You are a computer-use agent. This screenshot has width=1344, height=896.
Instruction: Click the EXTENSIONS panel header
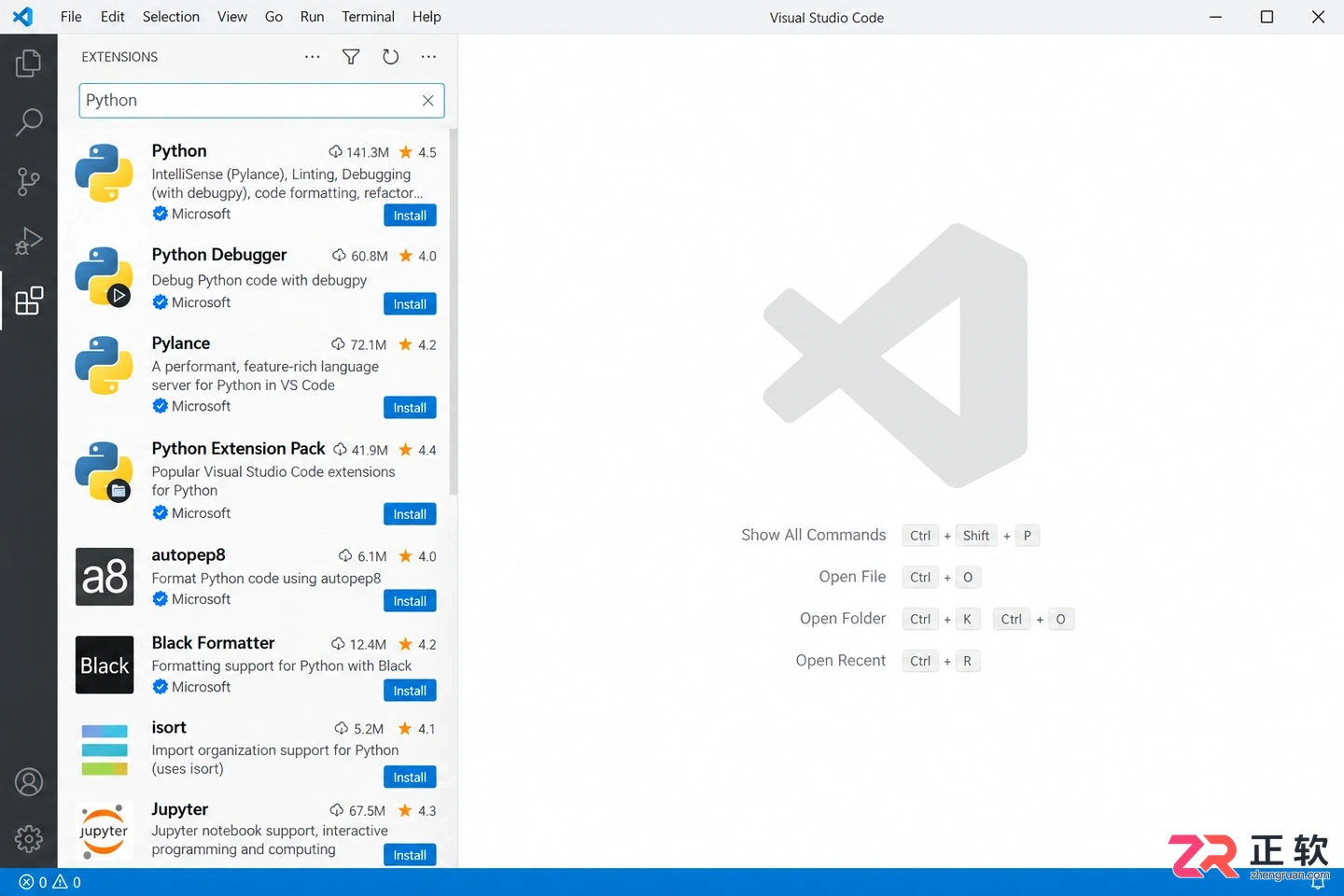(119, 57)
